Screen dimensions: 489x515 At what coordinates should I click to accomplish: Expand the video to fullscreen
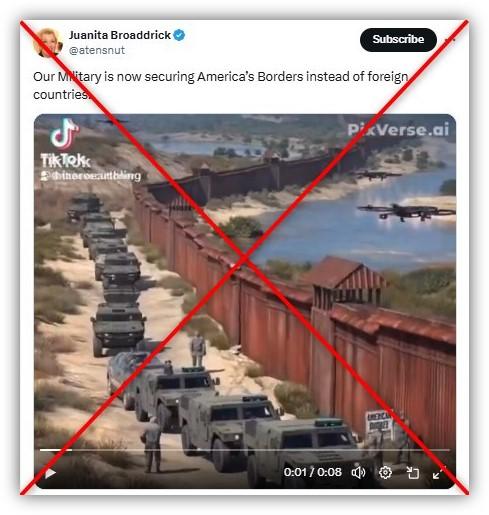(439, 472)
